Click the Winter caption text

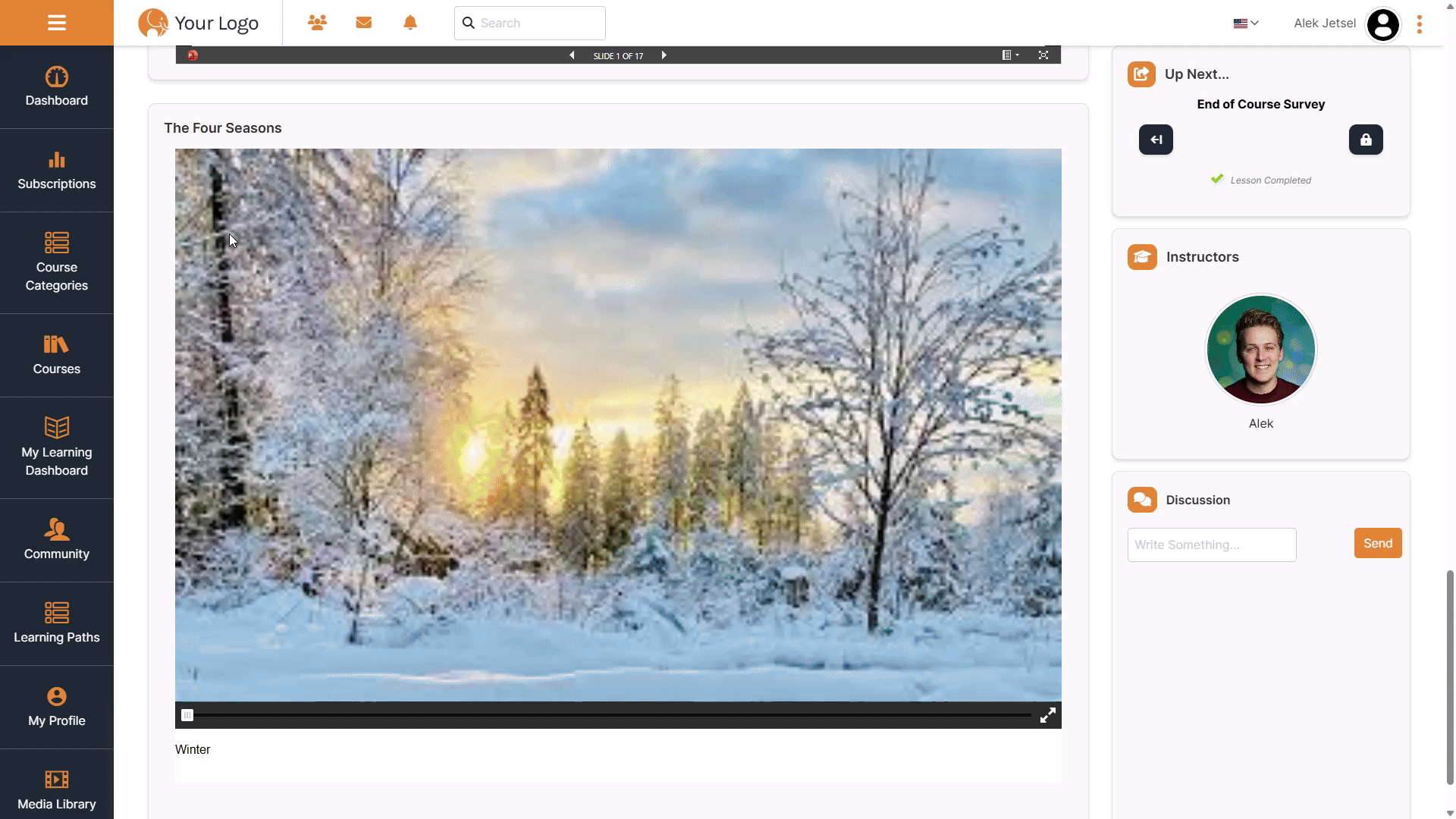click(x=193, y=749)
